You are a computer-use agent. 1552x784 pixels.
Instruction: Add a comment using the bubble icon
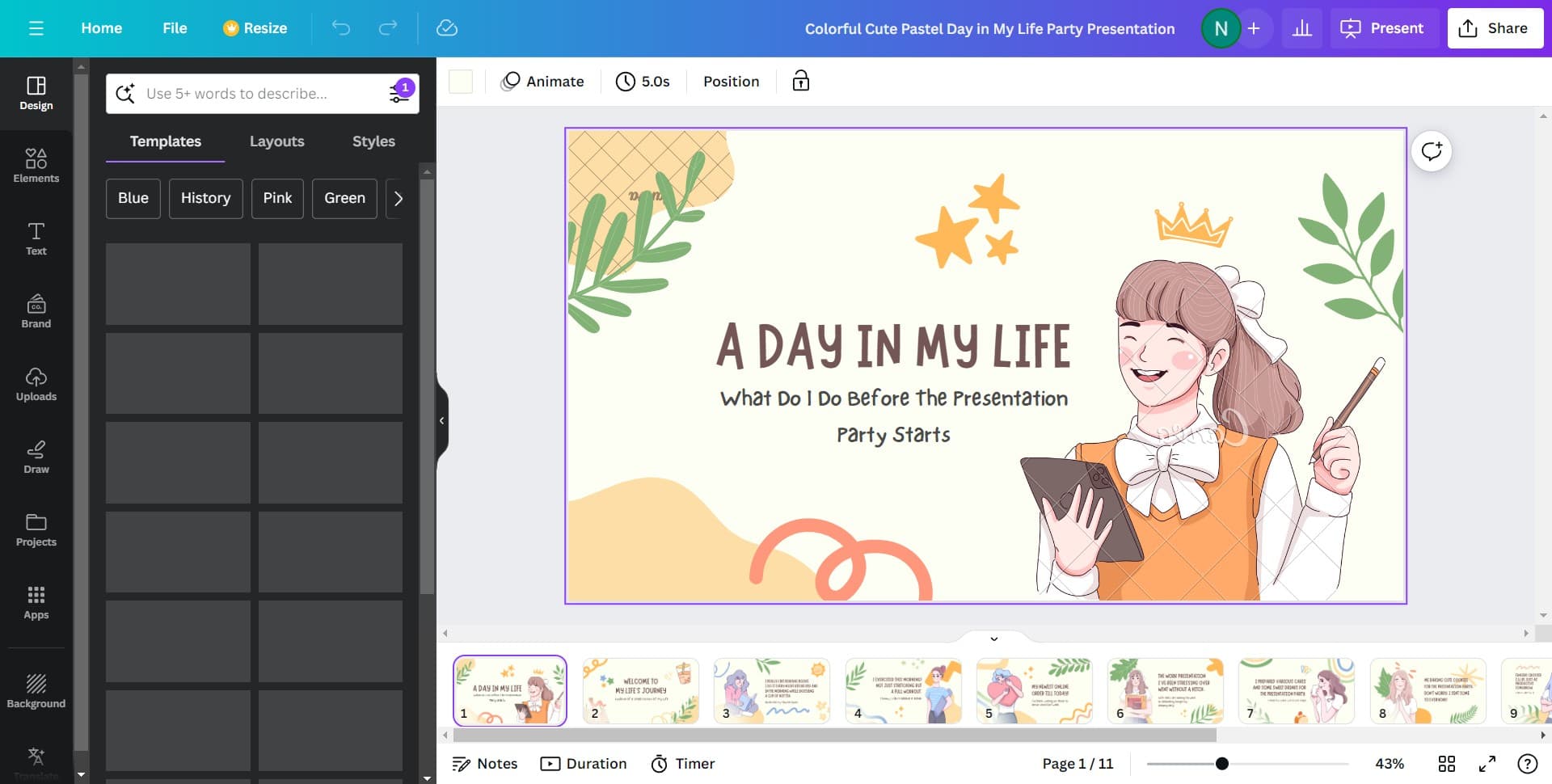[1431, 151]
